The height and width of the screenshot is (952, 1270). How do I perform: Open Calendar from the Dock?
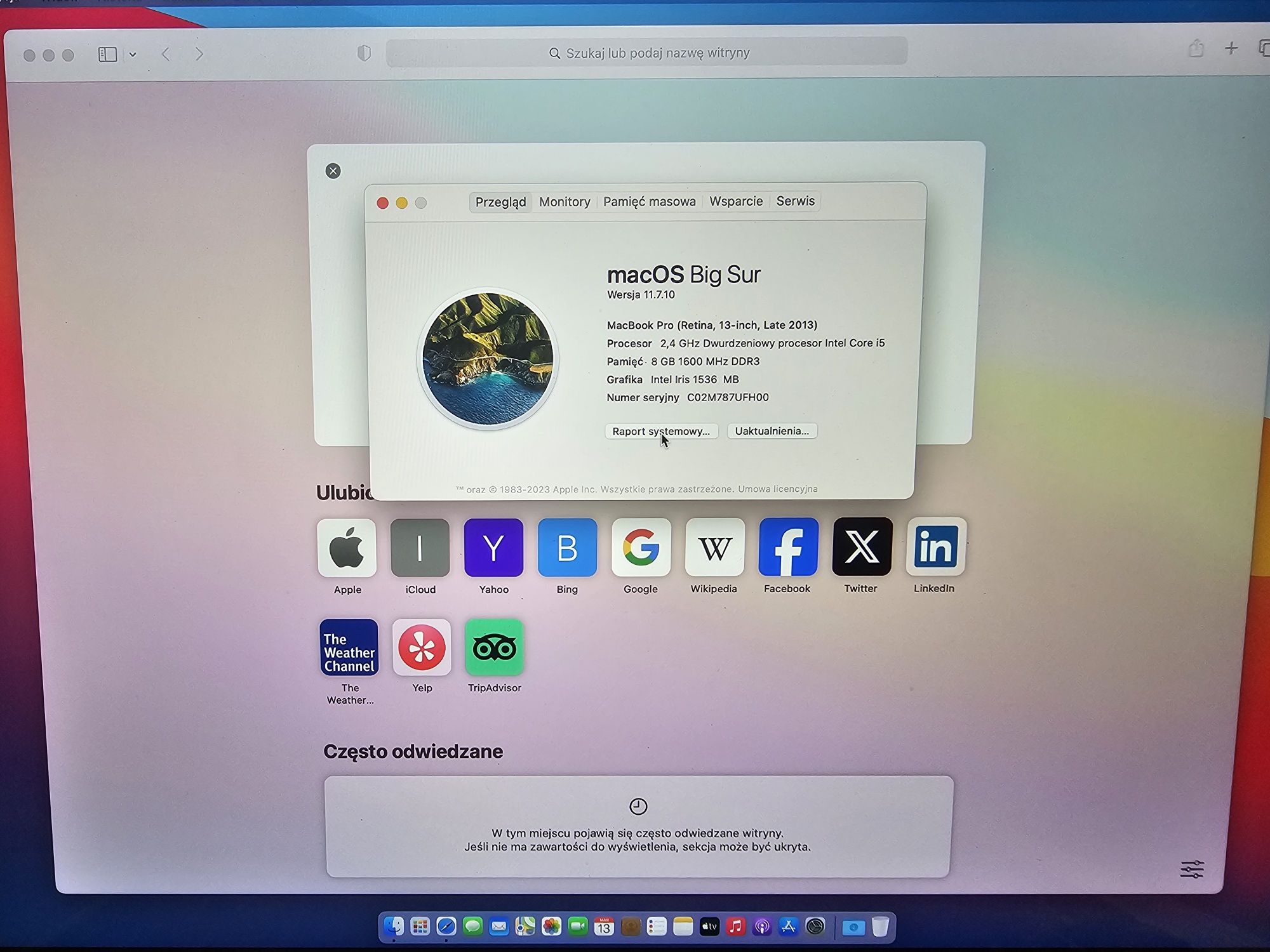coord(604,927)
